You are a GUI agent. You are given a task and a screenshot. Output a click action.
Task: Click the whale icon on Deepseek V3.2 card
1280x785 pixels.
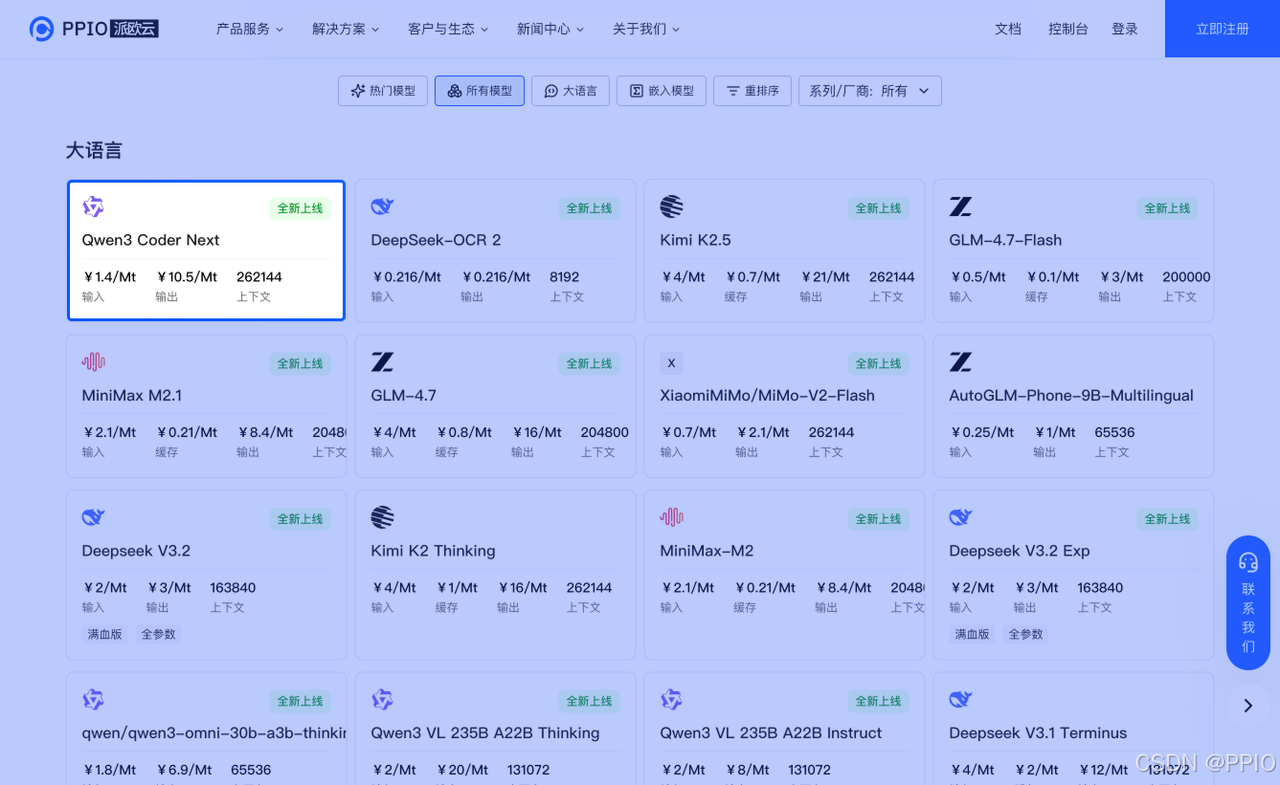[x=93, y=517]
